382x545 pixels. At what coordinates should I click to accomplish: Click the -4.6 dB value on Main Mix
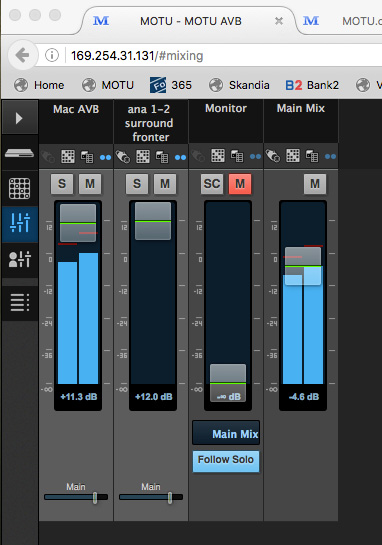[303, 397]
